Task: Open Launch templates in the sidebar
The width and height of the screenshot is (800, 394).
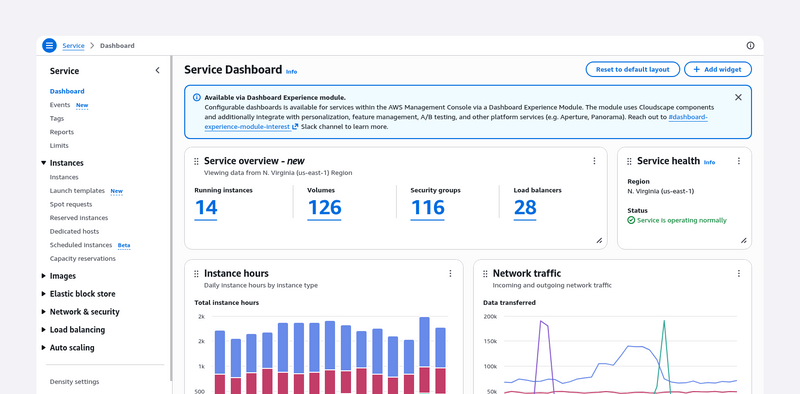Action: pyautogui.click(x=77, y=191)
